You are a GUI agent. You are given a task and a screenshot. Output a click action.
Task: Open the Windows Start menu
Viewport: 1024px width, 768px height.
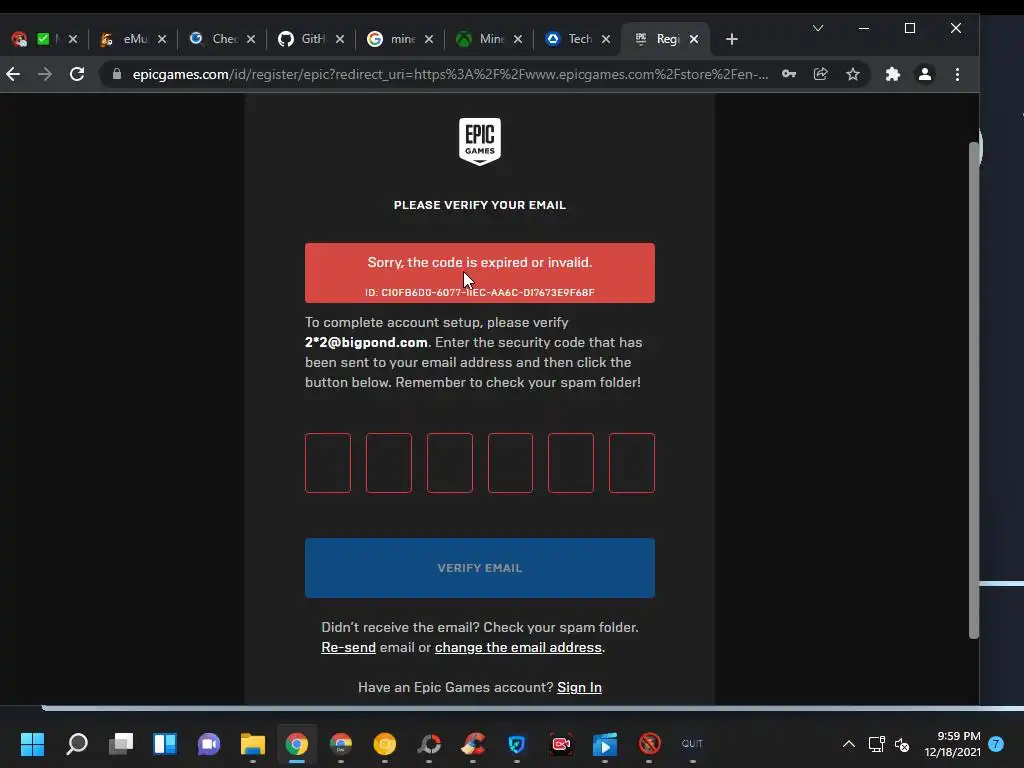coord(32,743)
